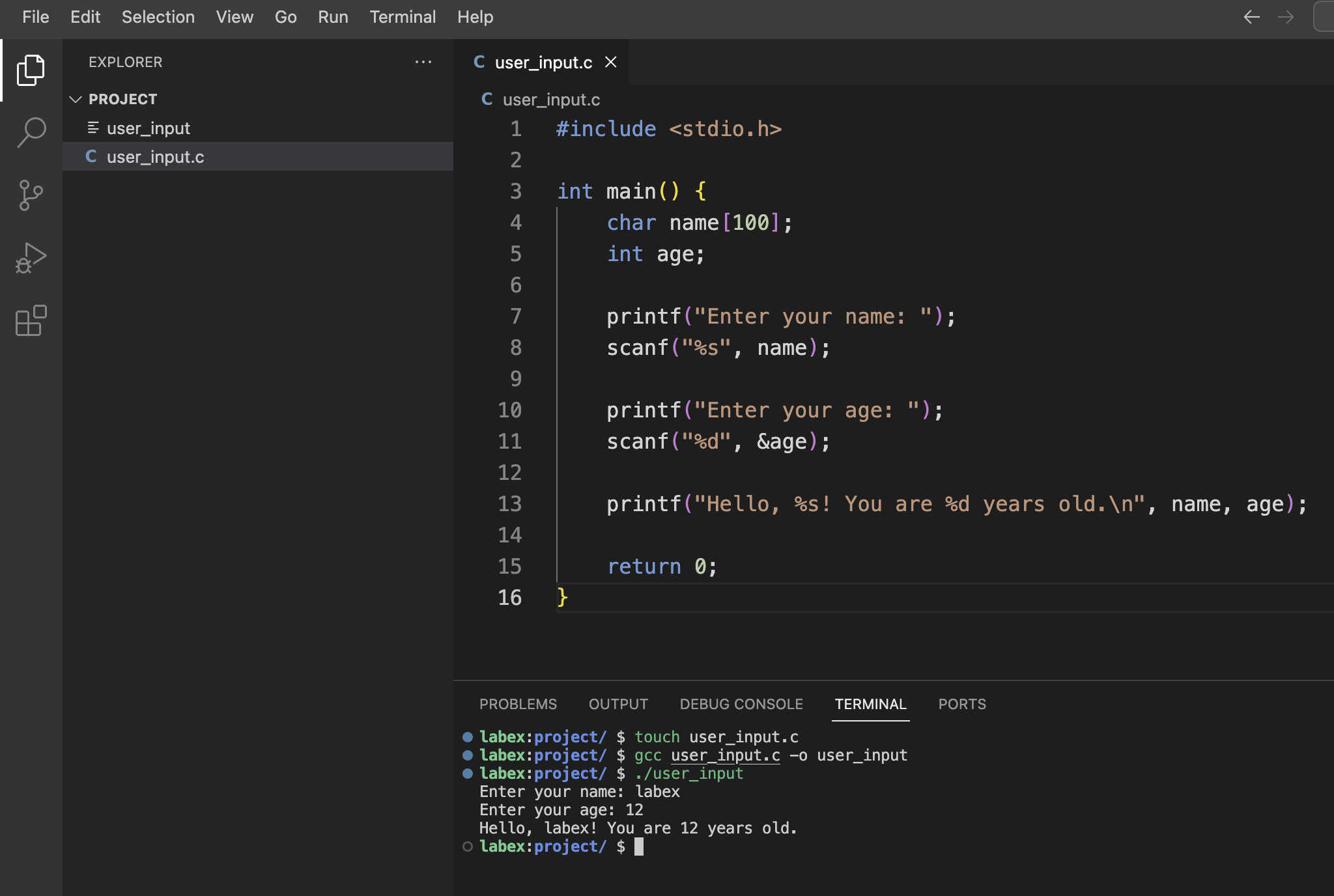Switch to the PORTS panel tab
Image resolution: width=1334 pixels, height=896 pixels.
[x=961, y=704]
